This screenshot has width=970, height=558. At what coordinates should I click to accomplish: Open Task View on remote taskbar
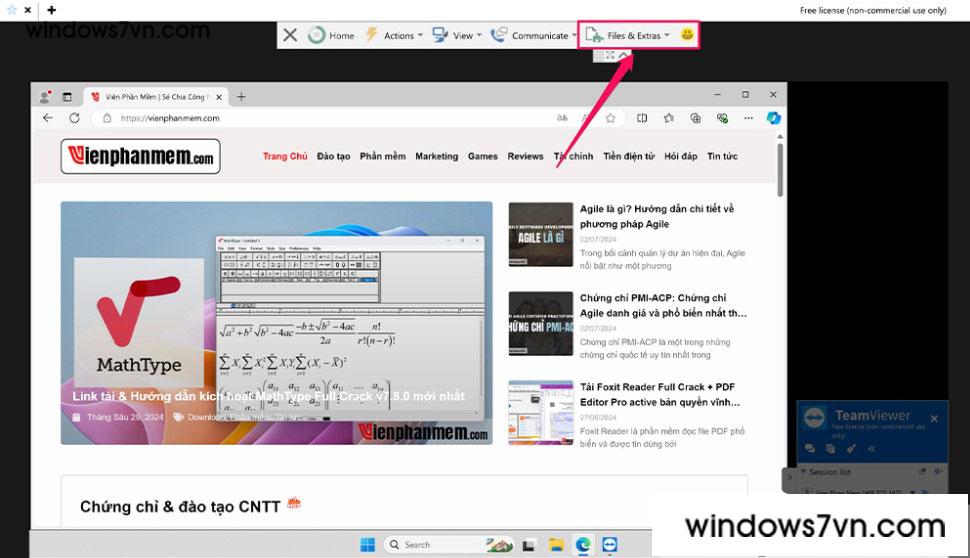[x=528, y=545]
